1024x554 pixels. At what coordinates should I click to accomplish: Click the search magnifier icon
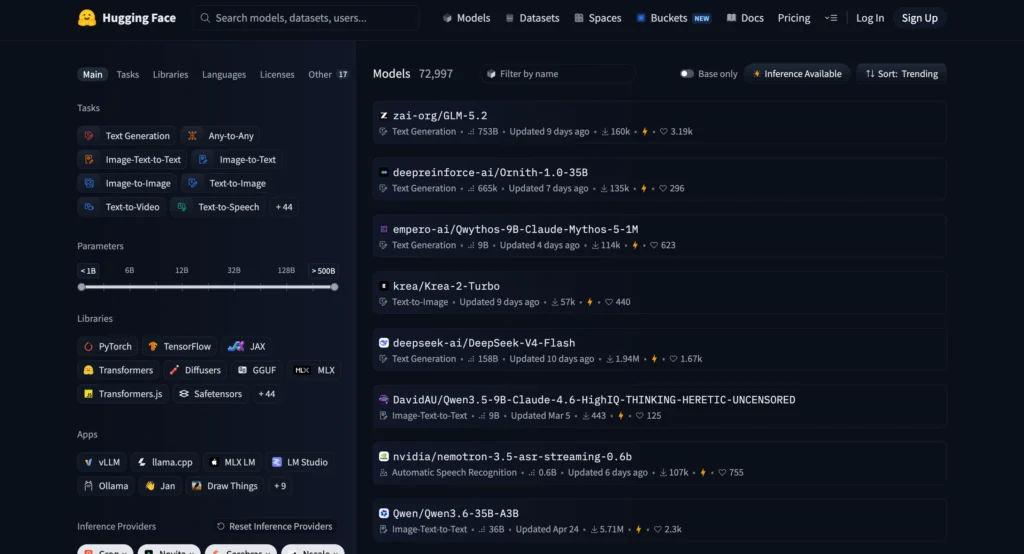click(x=205, y=18)
